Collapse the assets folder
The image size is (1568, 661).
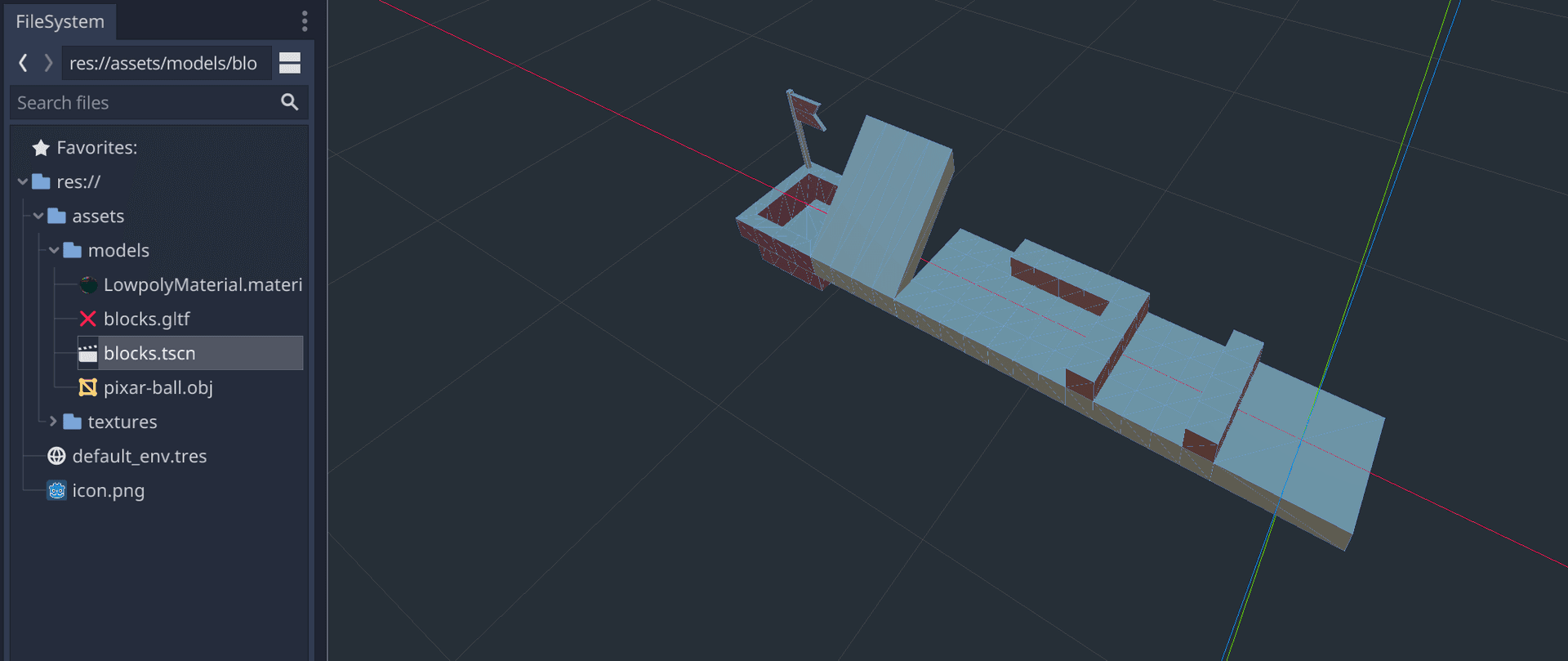click(x=38, y=217)
